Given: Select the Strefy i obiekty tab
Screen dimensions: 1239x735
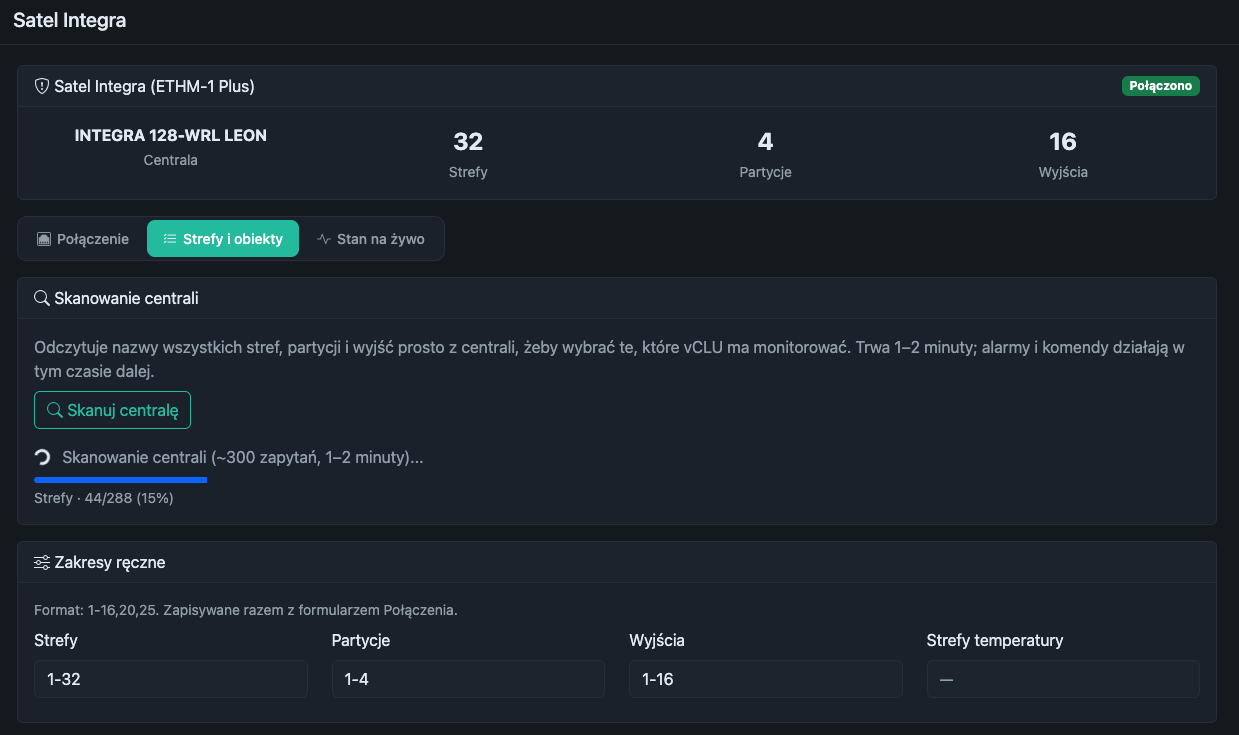Looking at the screenshot, I should tap(223, 239).
